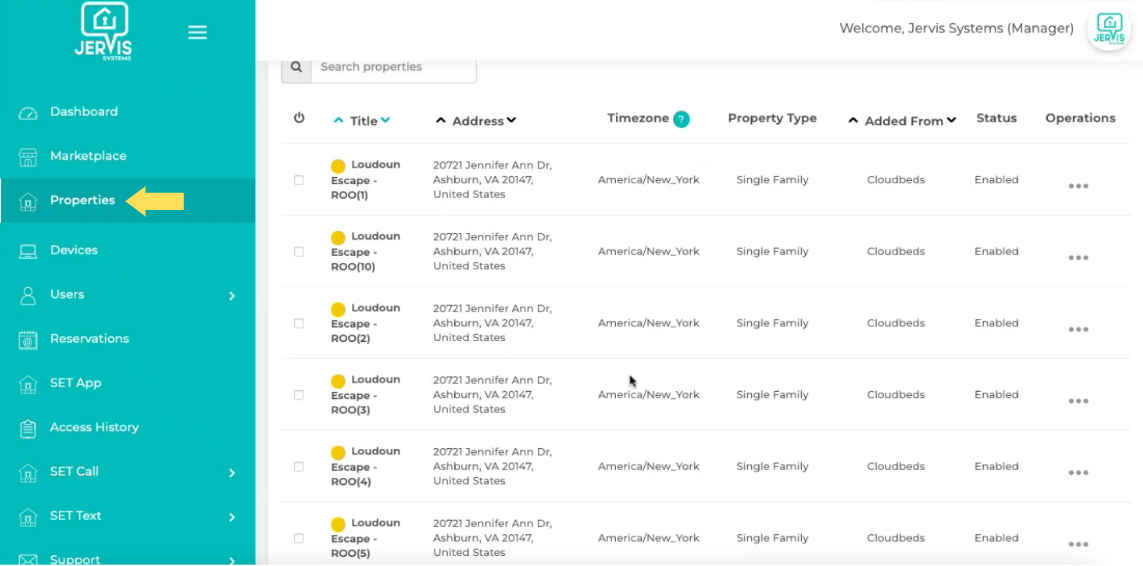Click the search magnifier icon
The width and height of the screenshot is (1143, 566).
pyautogui.click(x=296, y=67)
